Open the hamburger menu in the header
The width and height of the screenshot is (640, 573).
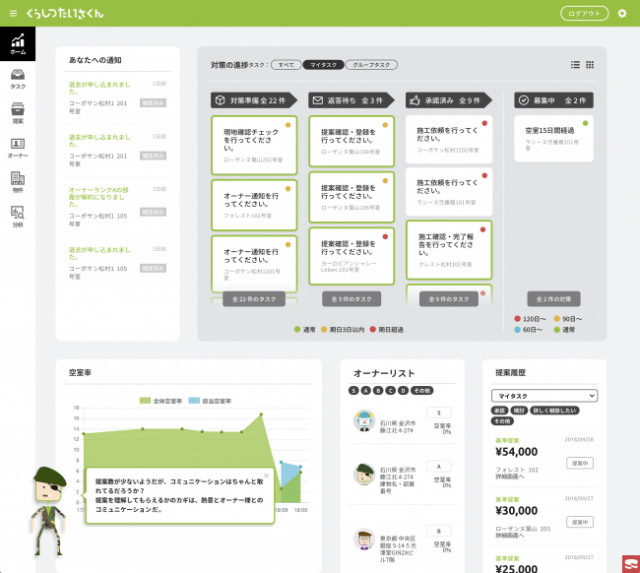click(13, 14)
